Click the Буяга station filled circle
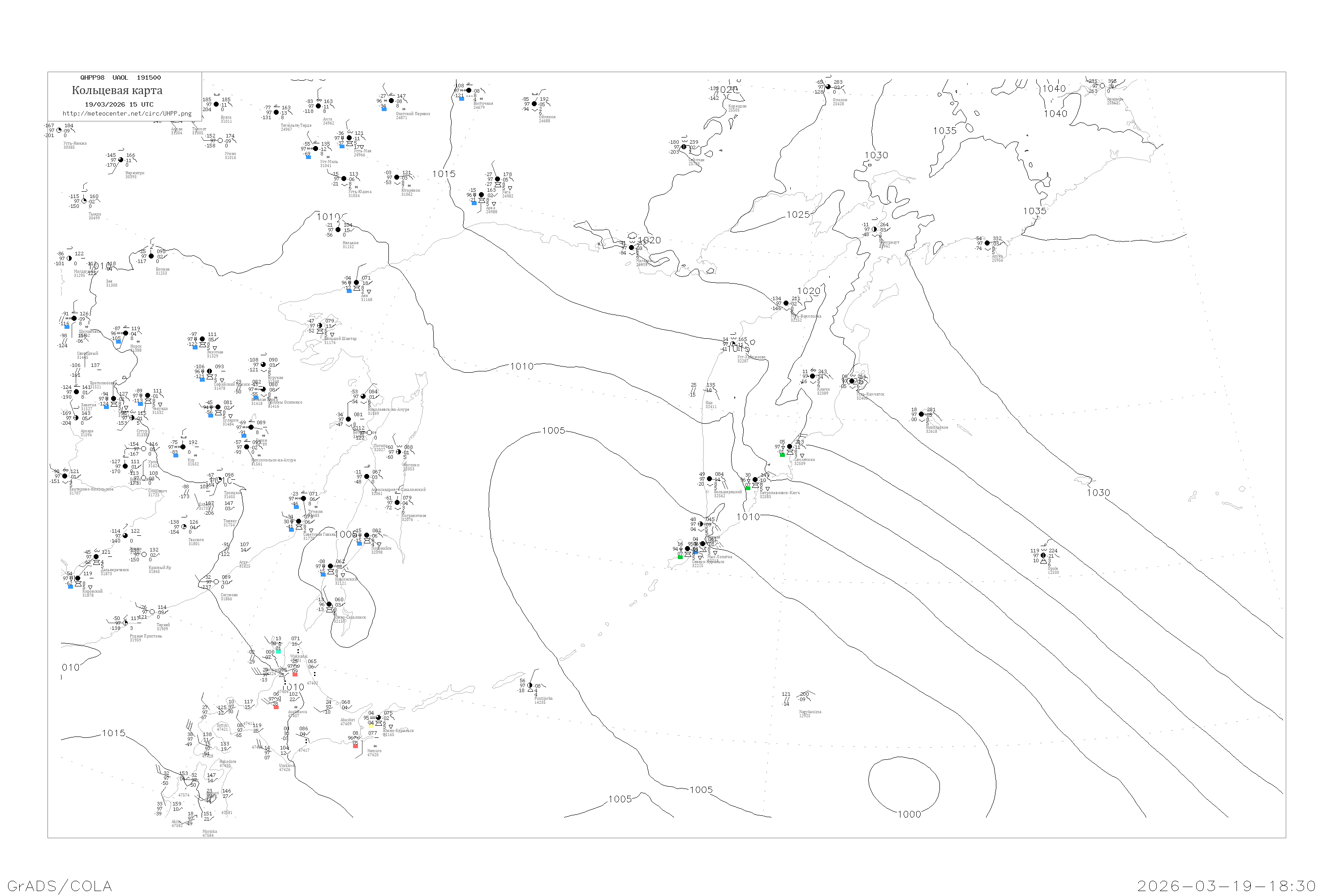 (x=216, y=104)
